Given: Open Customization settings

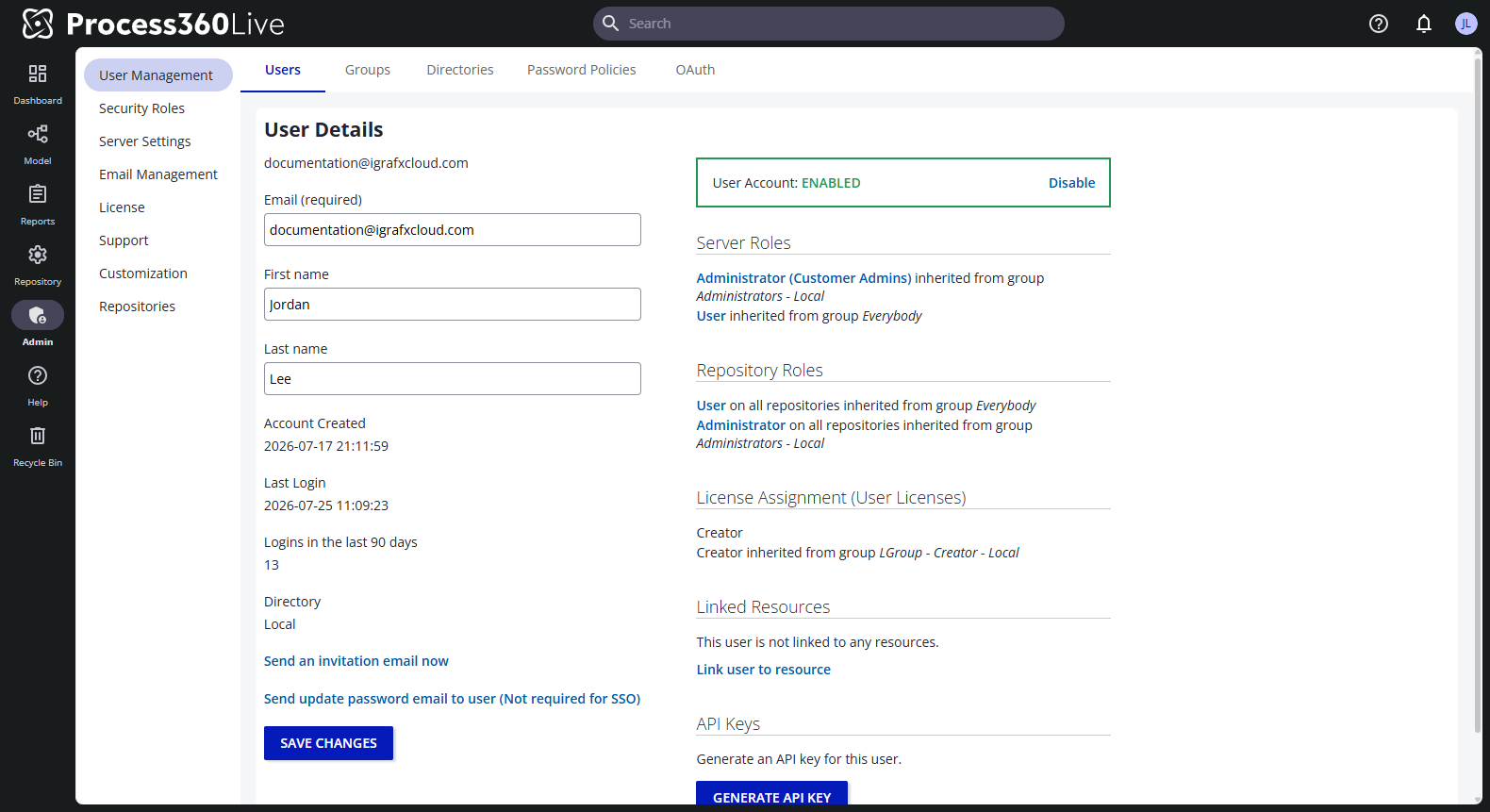Looking at the screenshot, I should coord(143,273).
